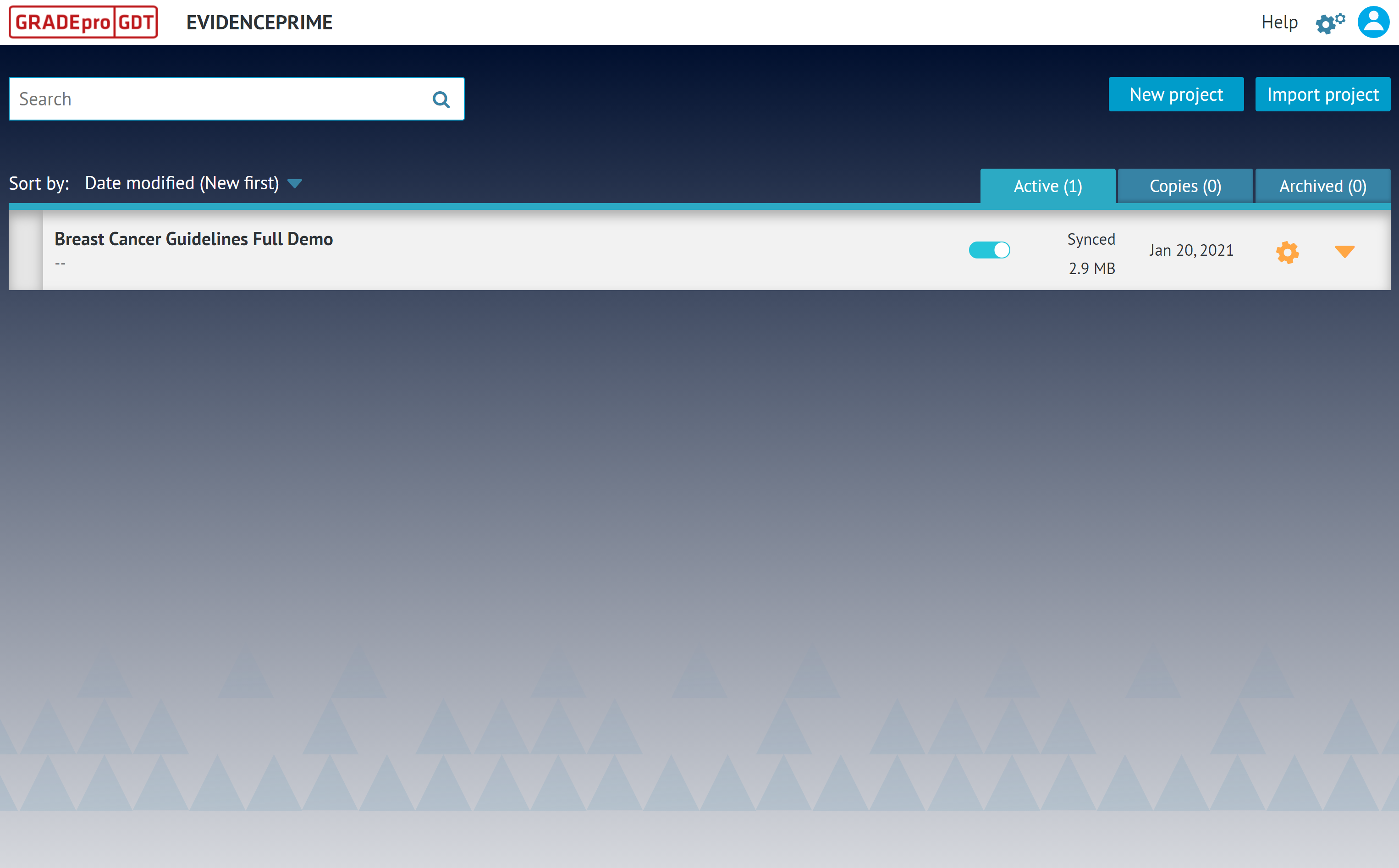Switch to the Archived (0) tab
The width and height of the screenshot is (1399, 868).
[x=1322, y=186]
